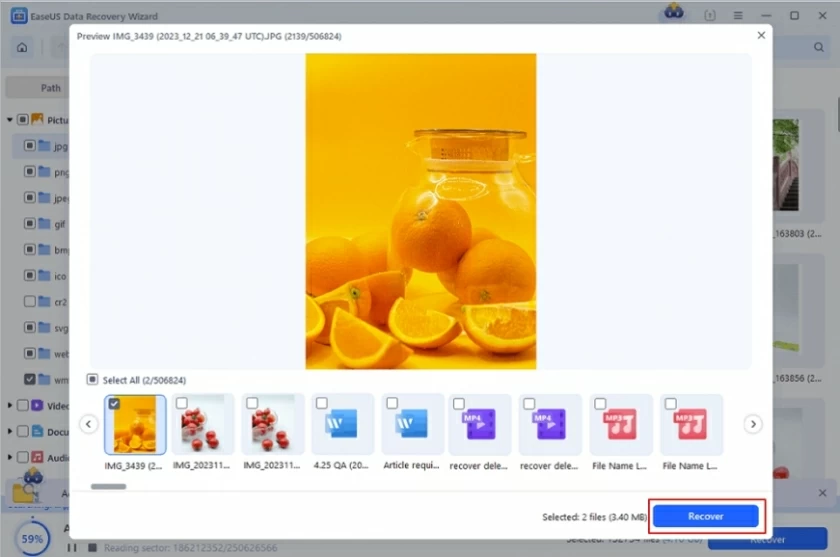Select the first MP3 audio file icon
Screen dimensions: 840x557
coord(621,425)
